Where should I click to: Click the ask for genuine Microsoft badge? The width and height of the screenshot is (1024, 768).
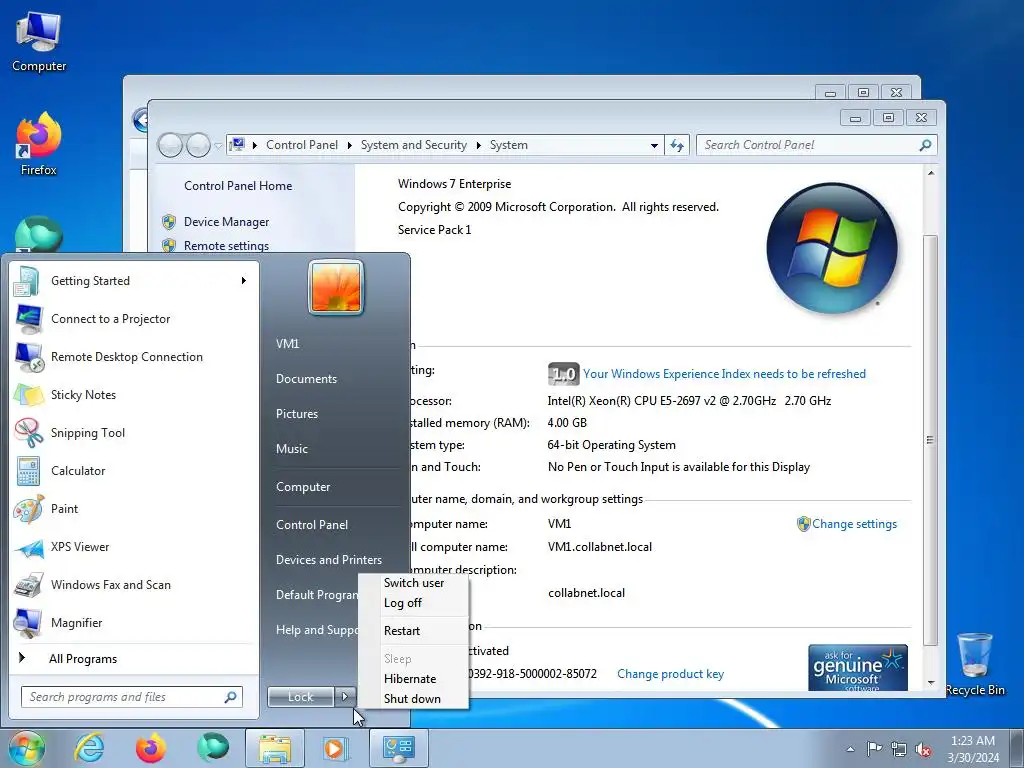(x=857, y=667)
